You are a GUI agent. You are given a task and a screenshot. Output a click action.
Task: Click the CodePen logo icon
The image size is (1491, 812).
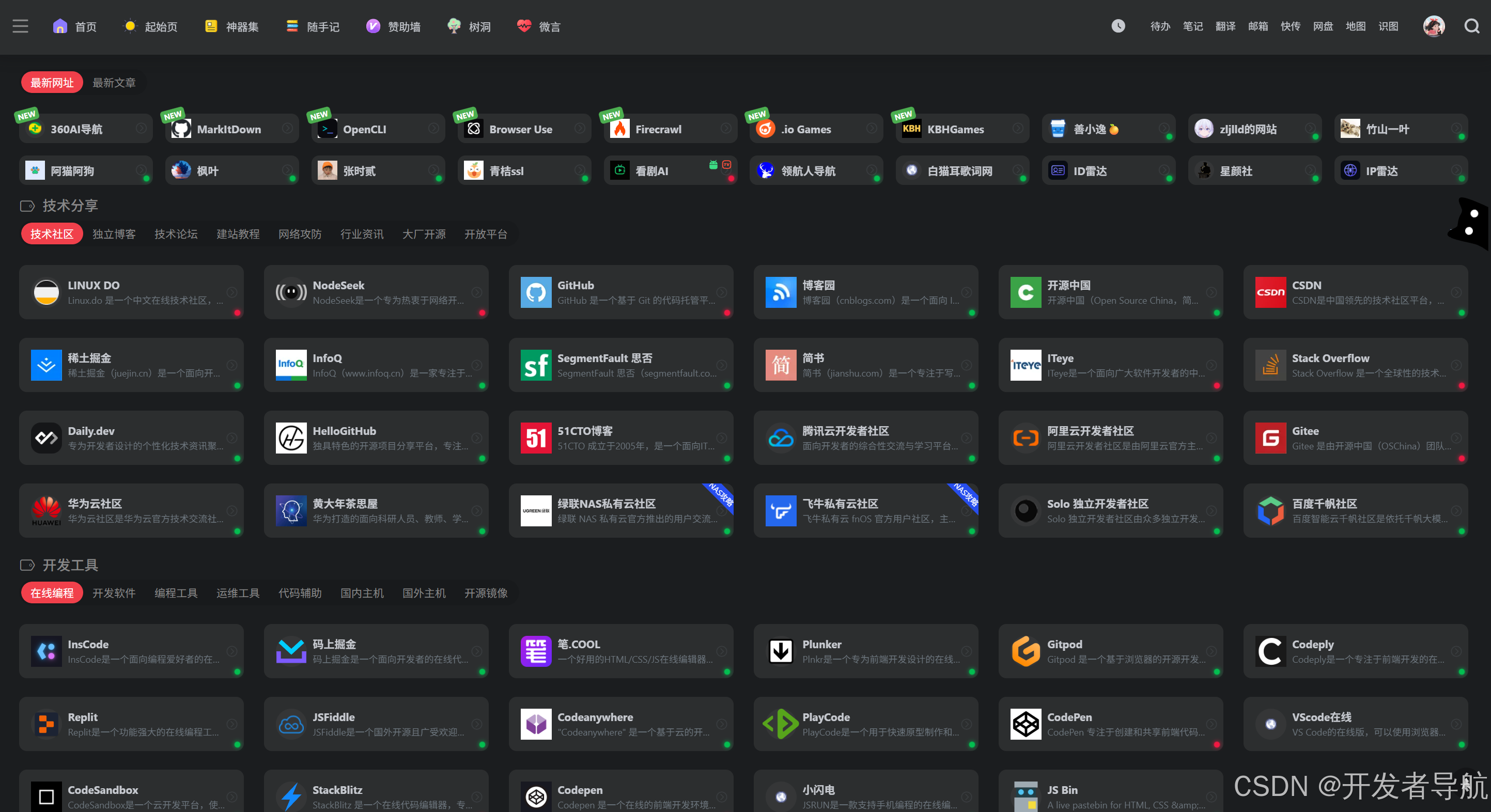1026,724
